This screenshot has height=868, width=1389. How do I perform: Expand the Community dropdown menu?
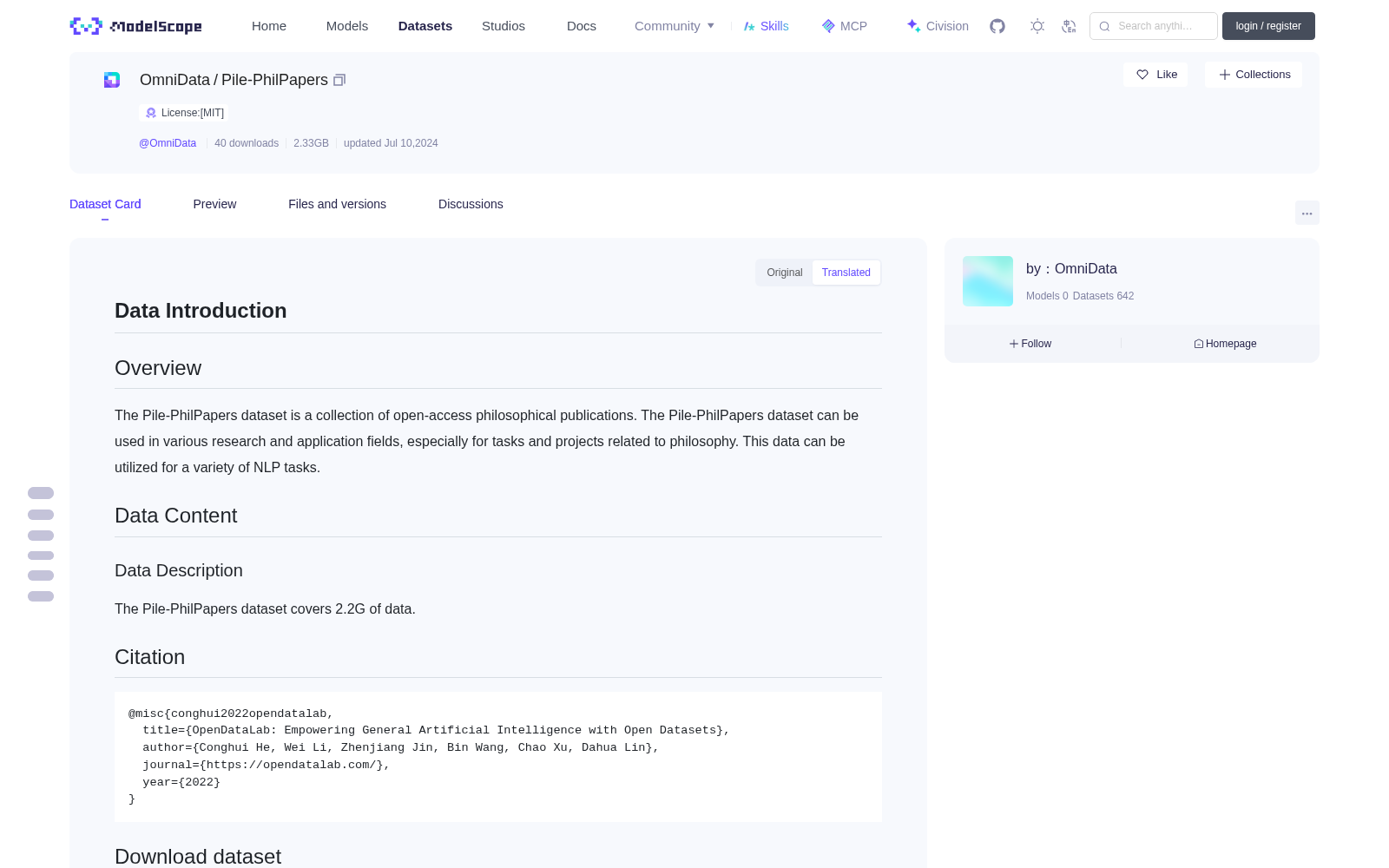click(x=675, y=26)
